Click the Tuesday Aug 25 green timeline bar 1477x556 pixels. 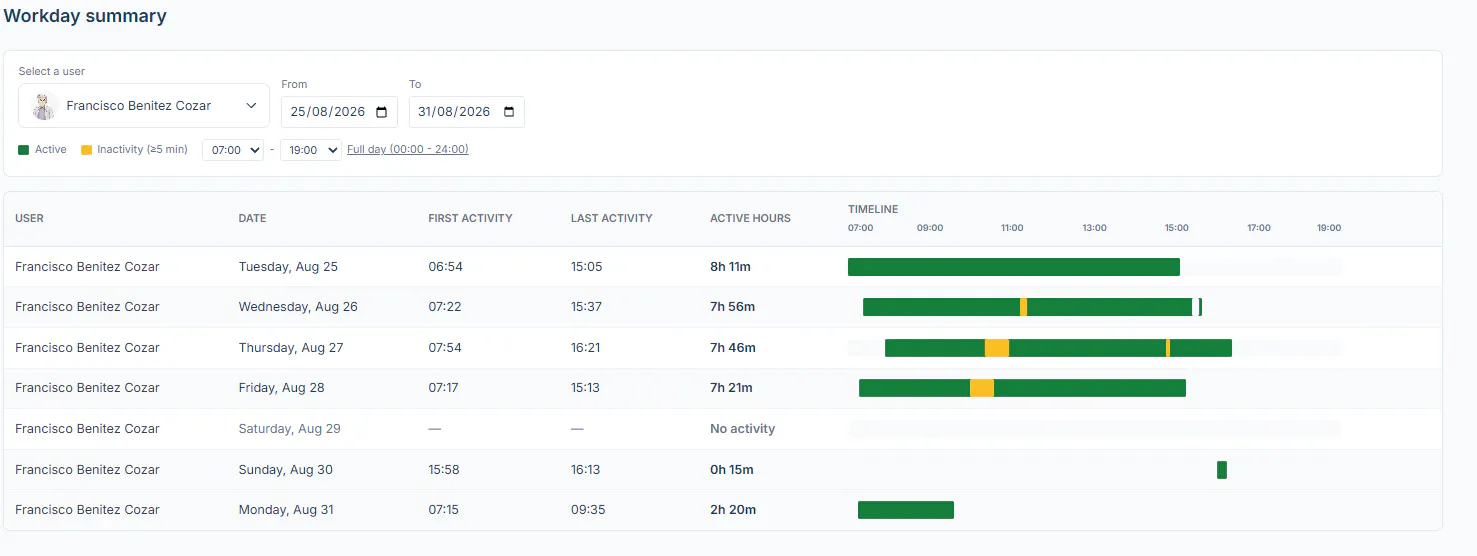click(x=1014, y=267)
